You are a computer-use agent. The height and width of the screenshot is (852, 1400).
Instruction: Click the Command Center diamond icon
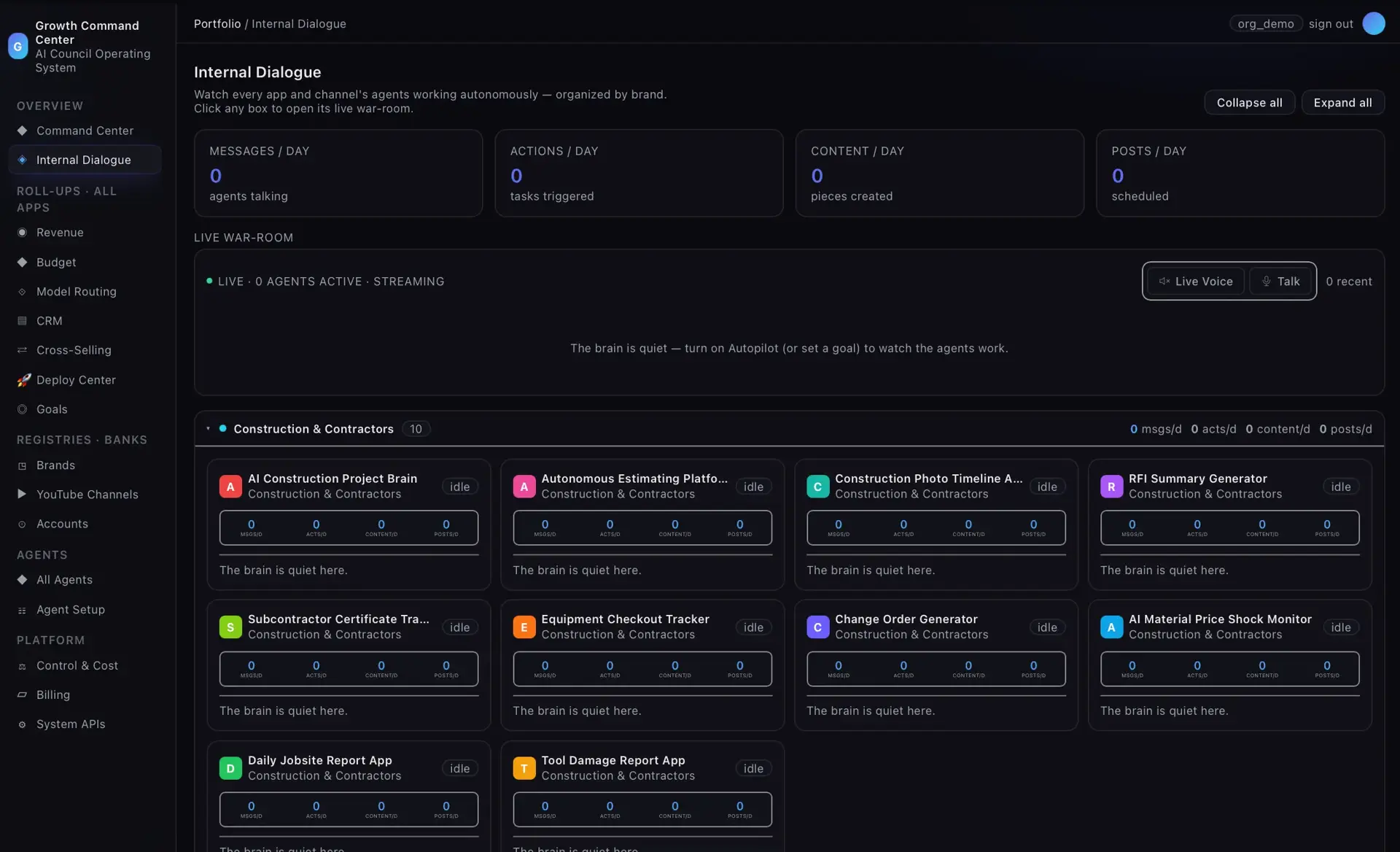point(22,131)
